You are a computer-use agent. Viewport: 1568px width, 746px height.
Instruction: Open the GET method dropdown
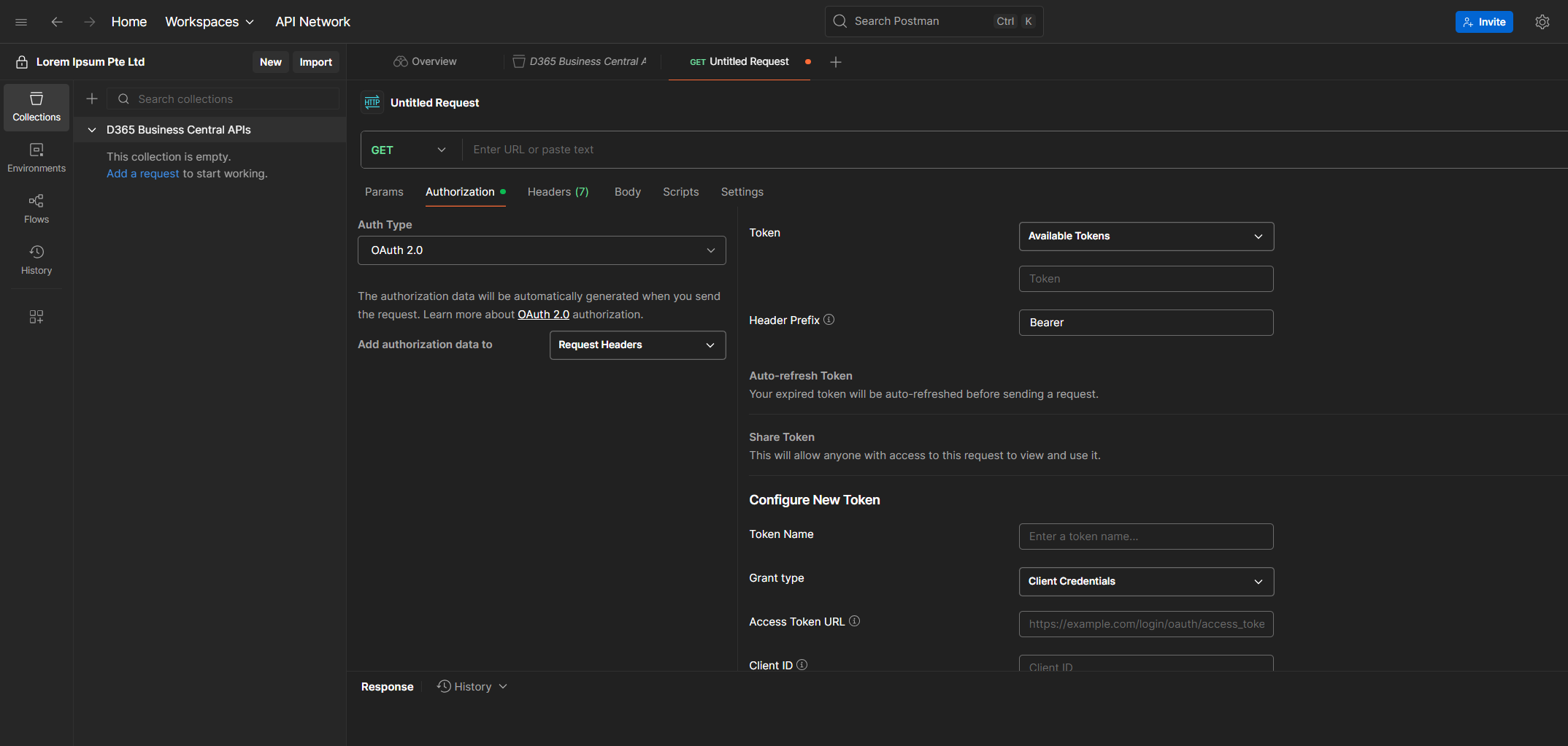point(409,150)
